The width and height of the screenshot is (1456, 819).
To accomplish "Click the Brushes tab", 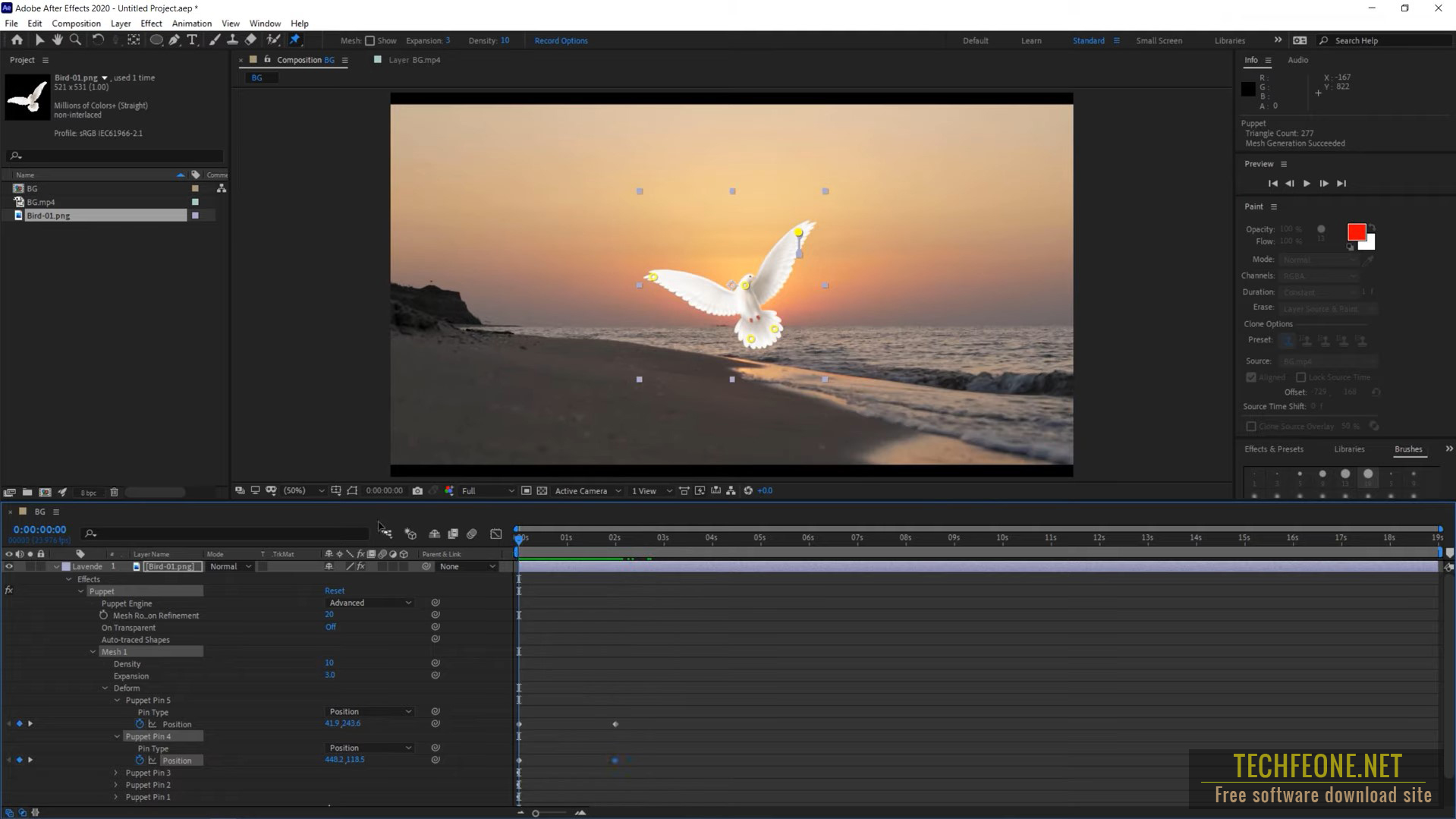I will pyautogui.click(x=1407, y=449).
